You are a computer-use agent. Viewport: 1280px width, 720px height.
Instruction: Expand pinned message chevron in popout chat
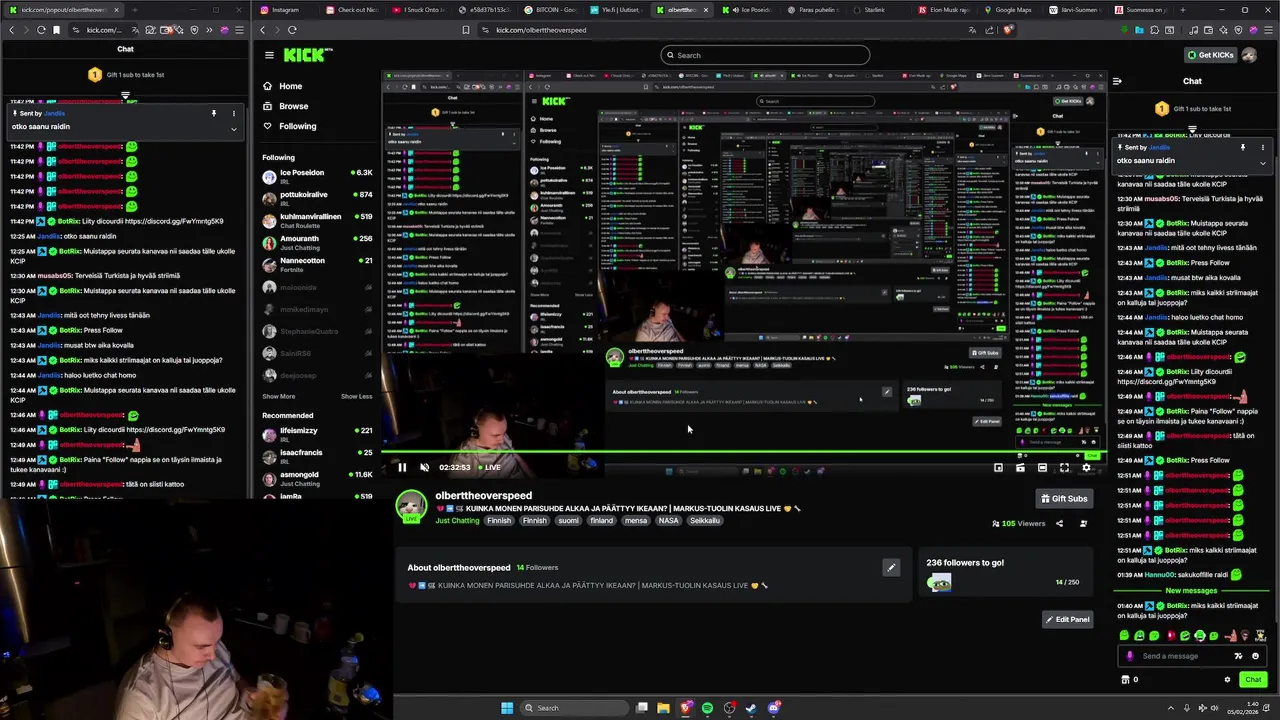pyautogui.click(x=233, y=128)
